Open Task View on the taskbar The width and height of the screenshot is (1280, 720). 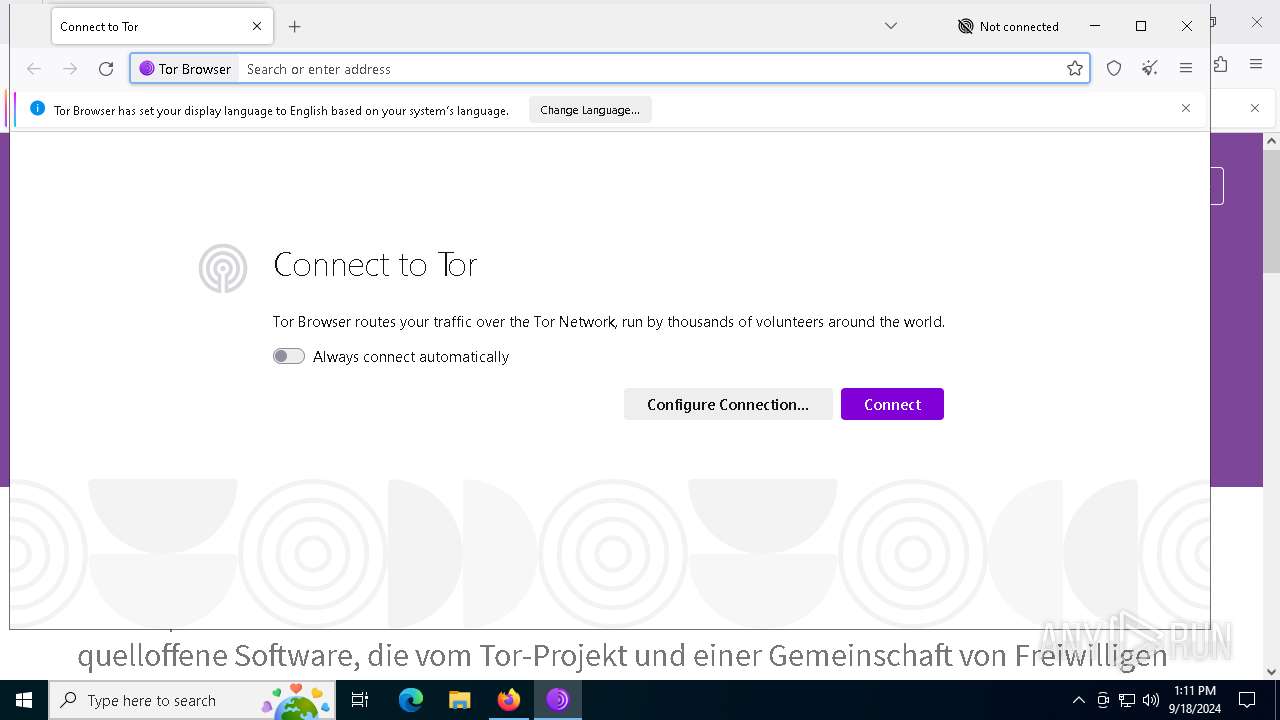(x=360, y=700)
